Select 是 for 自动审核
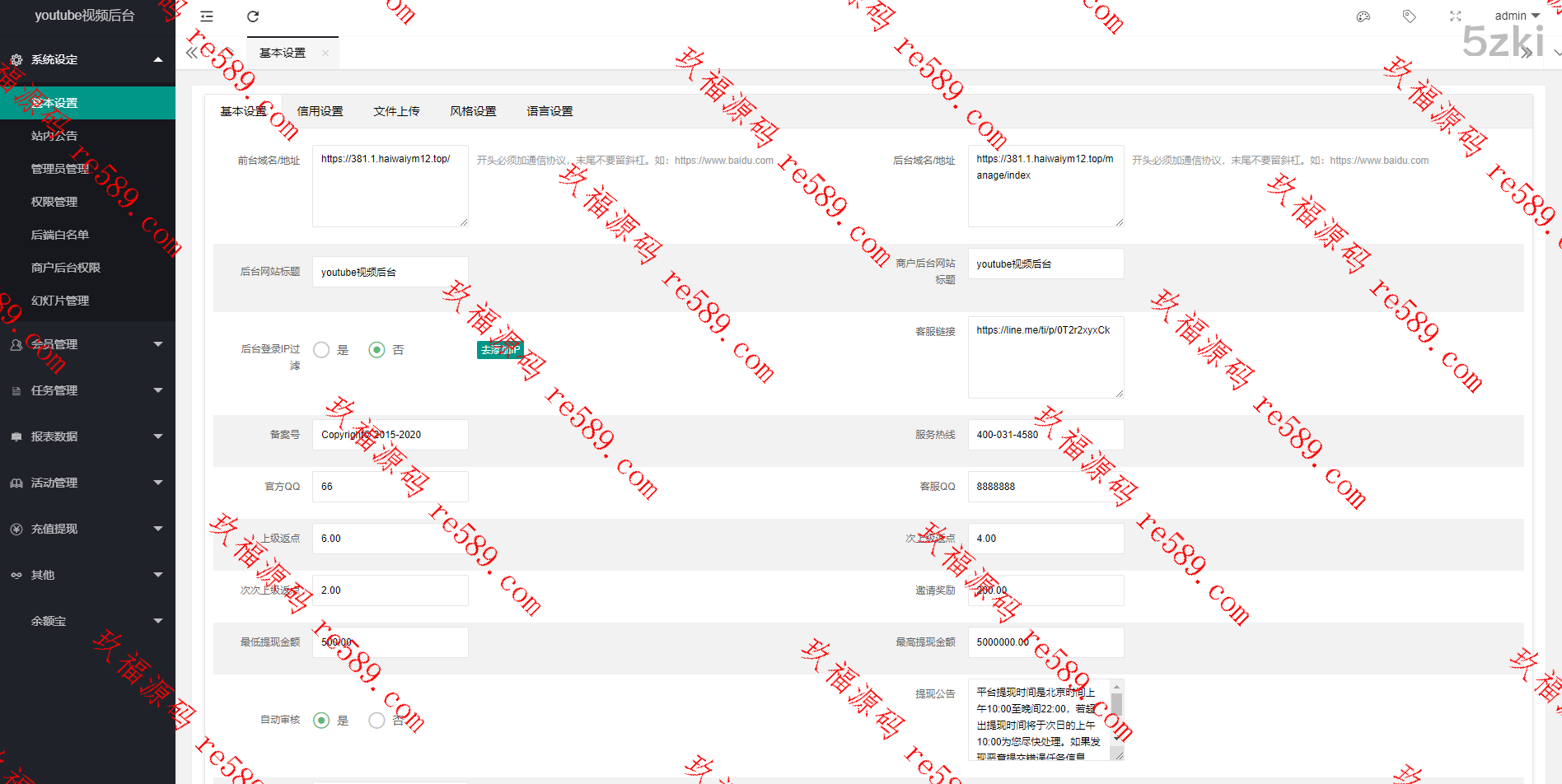 click(322, 721)
